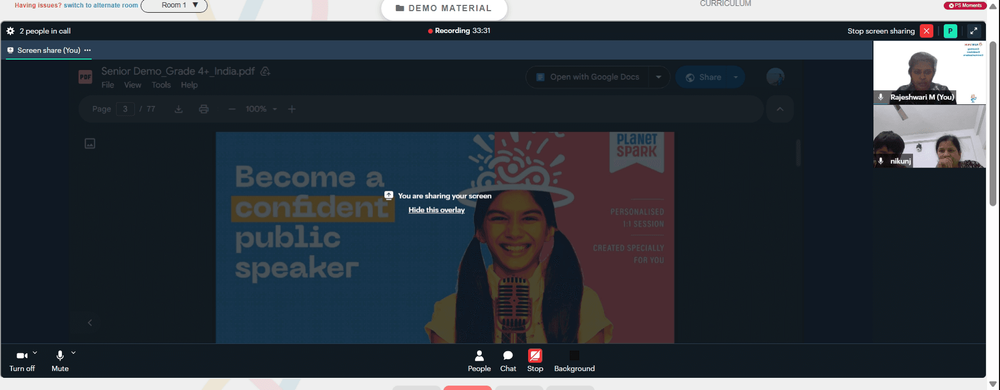Expand Open with dropdown arrow
This screenshot has width=1000, height=390.
click(x=659, y=77)
